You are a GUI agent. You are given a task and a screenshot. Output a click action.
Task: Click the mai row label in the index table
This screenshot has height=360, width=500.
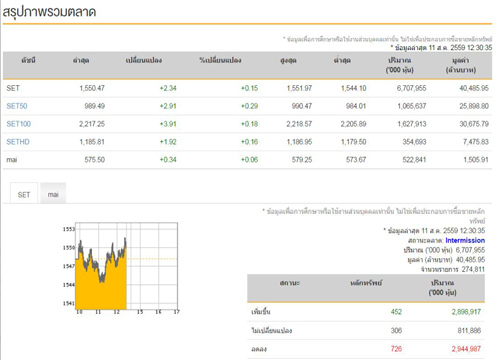[12, 160]
